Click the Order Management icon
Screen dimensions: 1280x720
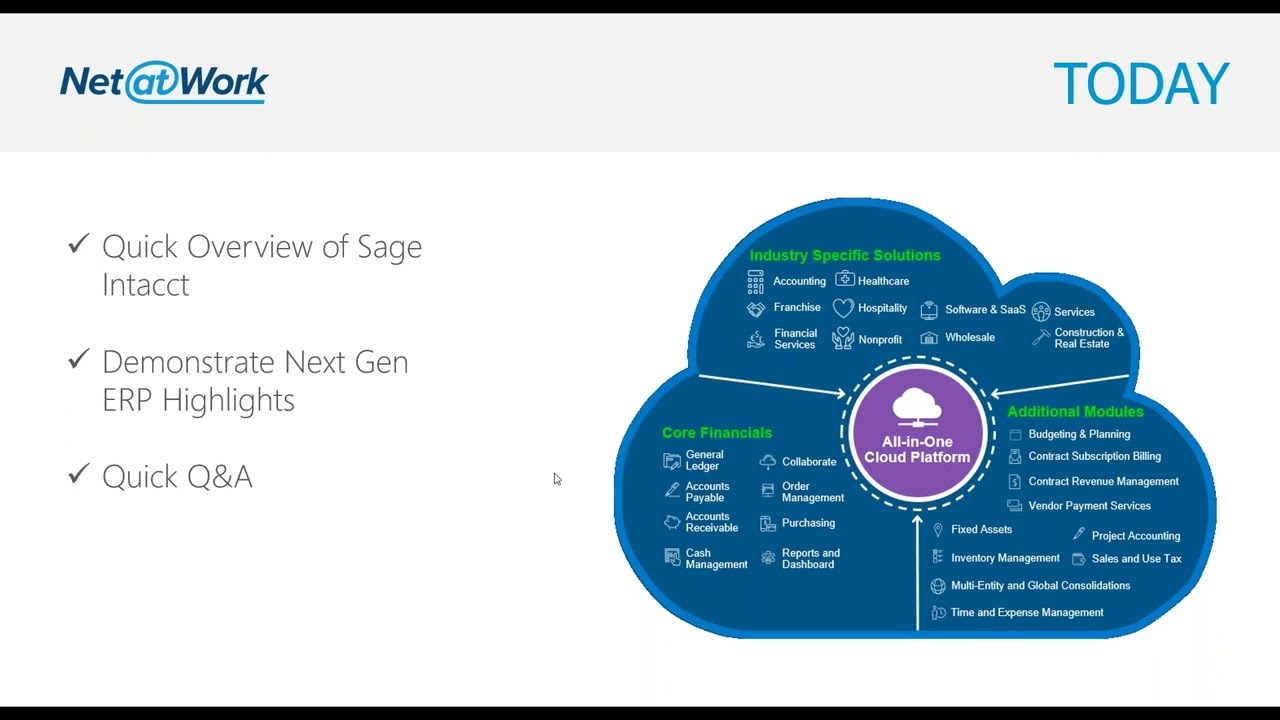pyautogui.click(x=768, y=491)
